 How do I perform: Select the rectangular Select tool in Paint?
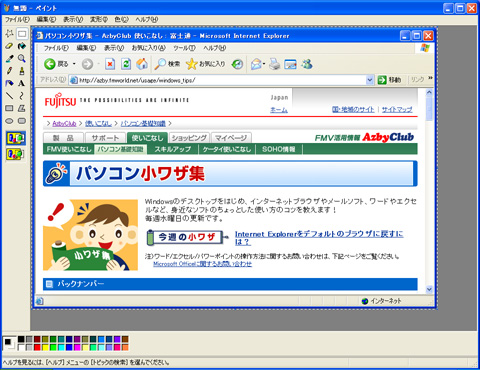click(x=22, y=33)
